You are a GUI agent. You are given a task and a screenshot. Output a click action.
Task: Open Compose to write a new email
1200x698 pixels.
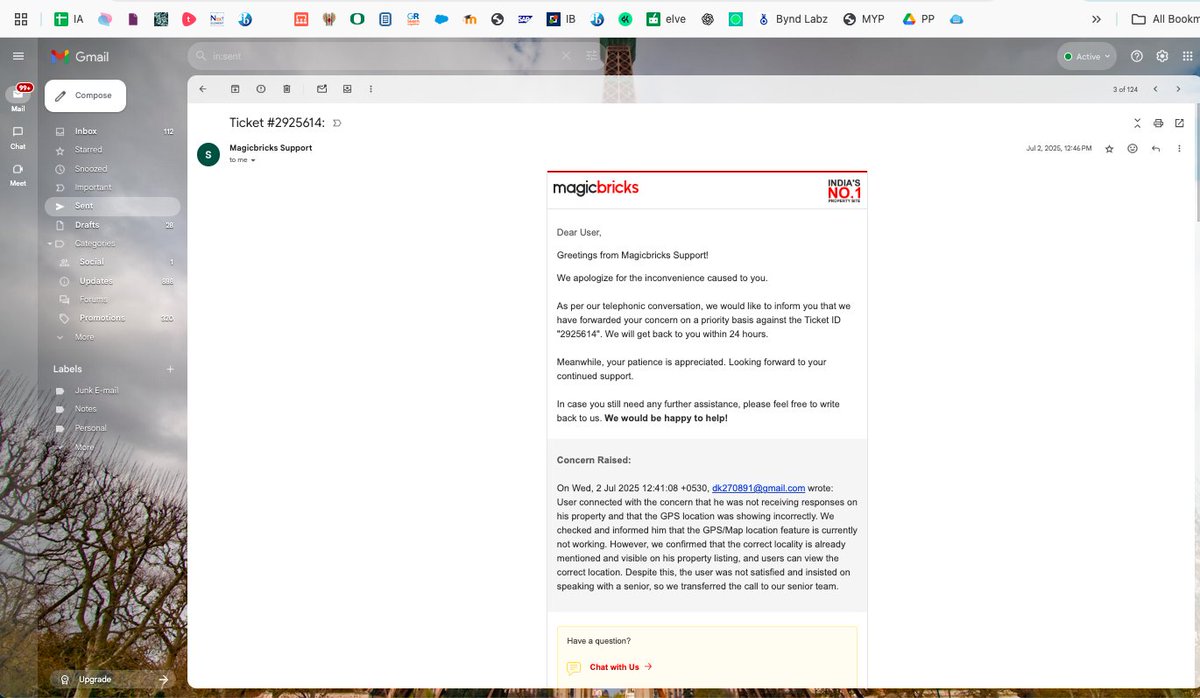(x=85, y=95)
